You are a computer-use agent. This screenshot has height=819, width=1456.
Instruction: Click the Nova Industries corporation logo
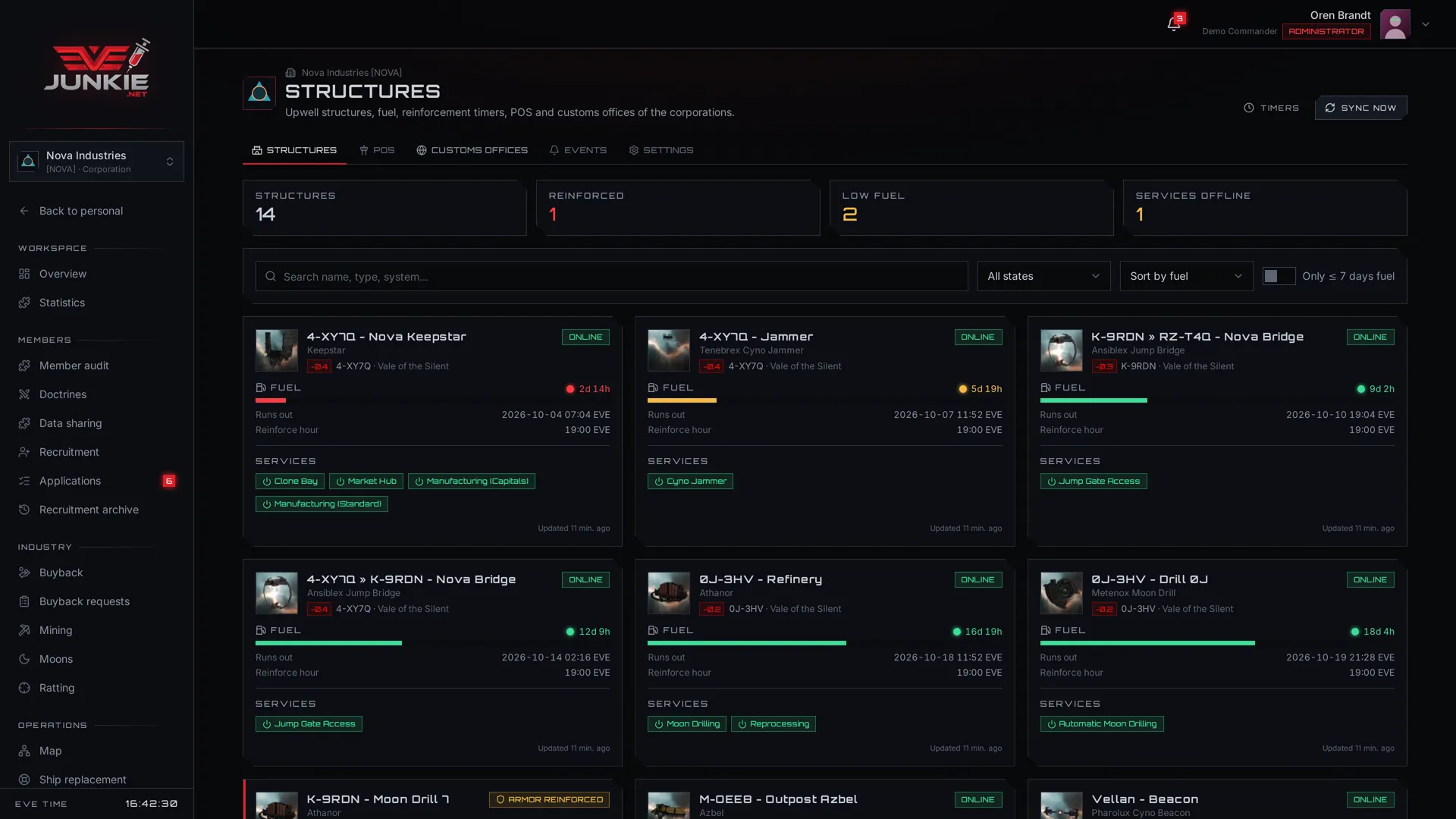pyautogui.click(x=259, y=93)
